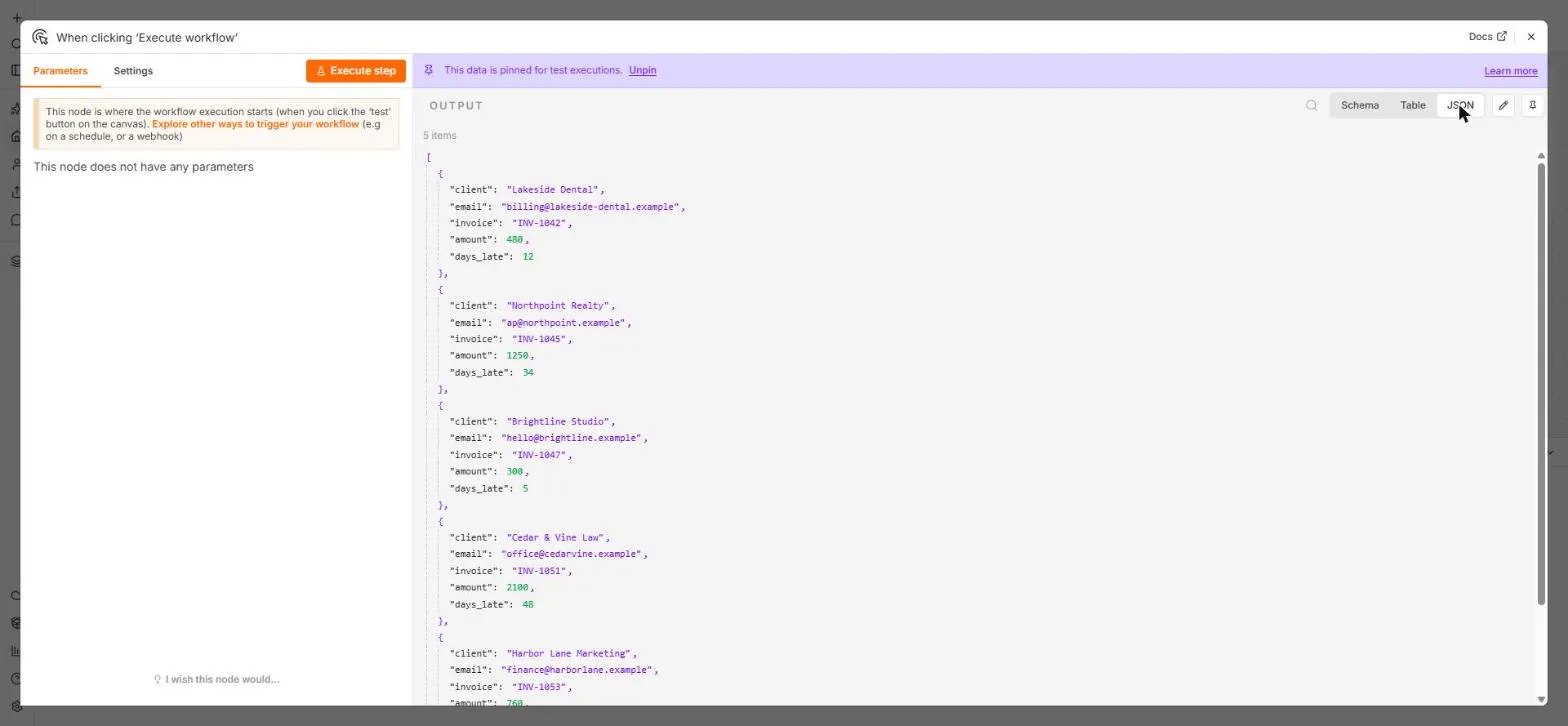This screenshot has height=726, width=1568.
Task: Click the scrollbar down arrow
Action: [x=1541, y=699]
